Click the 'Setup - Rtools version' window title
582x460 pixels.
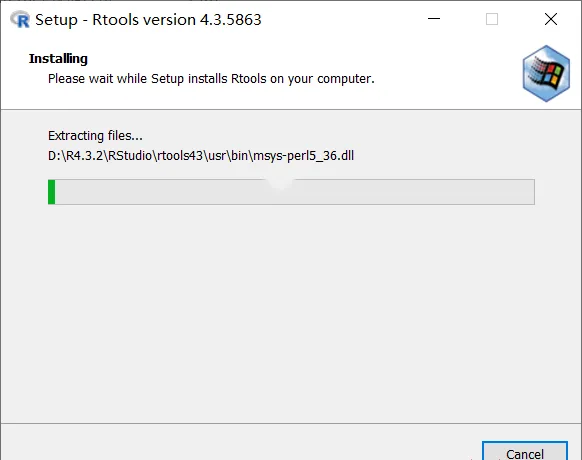click(x=115, y=20)
